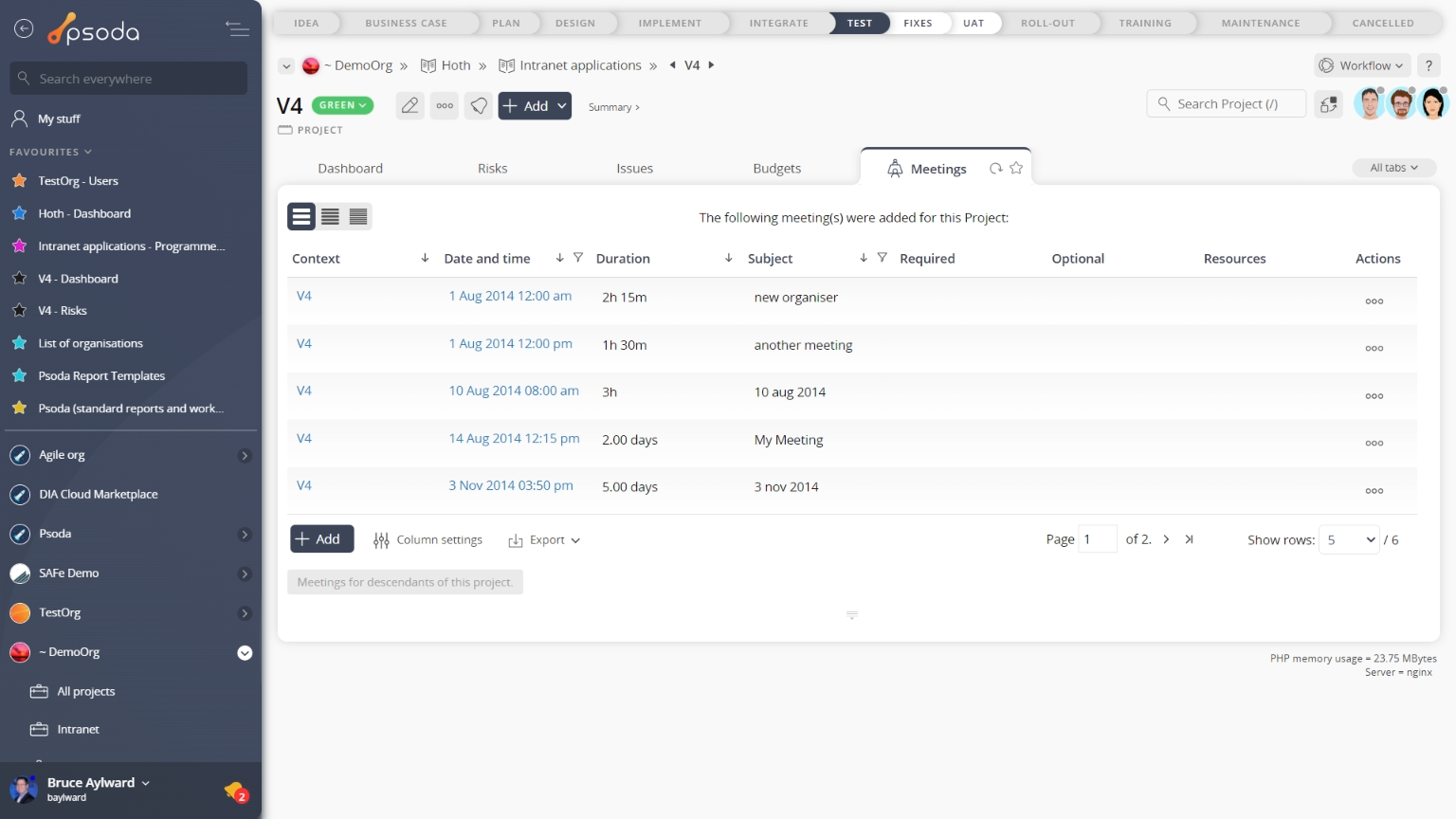Open the 14 Aug 2014 12:15 pm meeting
This screenshot has width=1456, height=819.
[514, 438]
